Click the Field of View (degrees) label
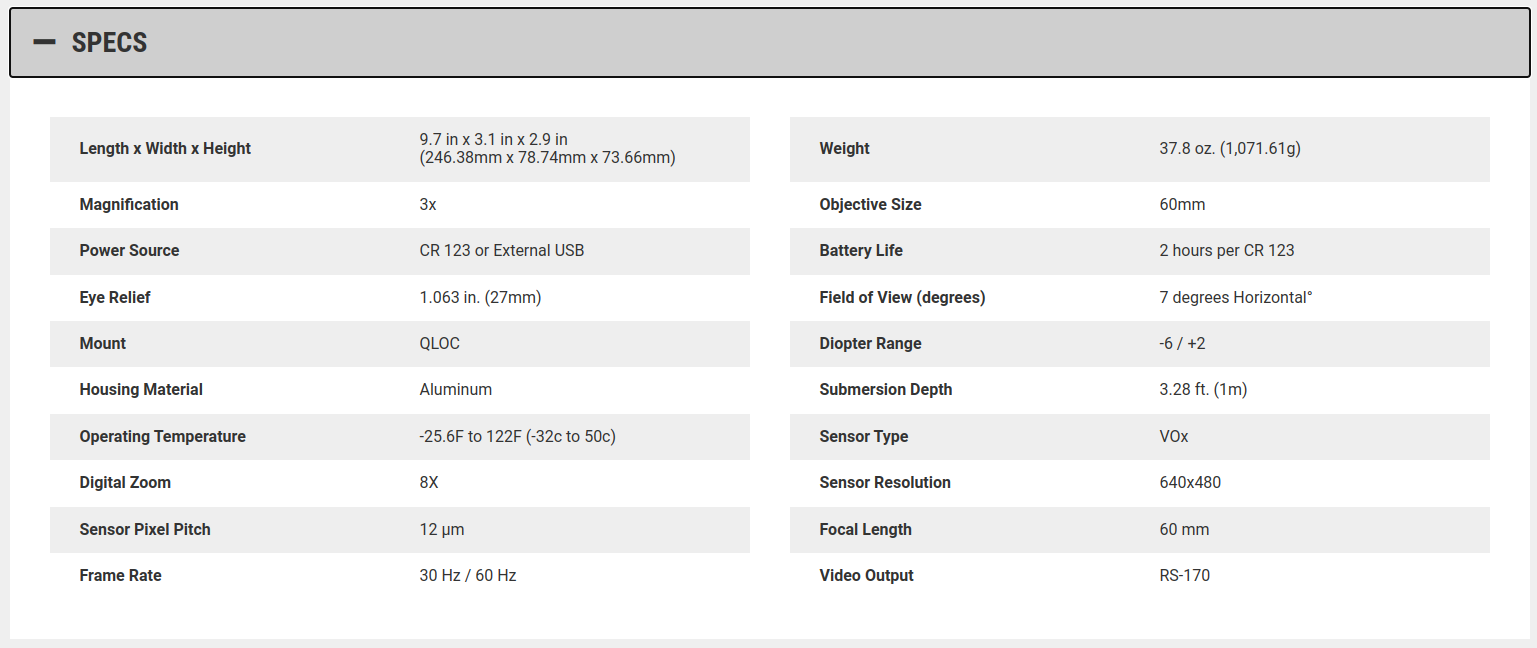Image resolution: width=1537 pixels, height=648 pixels. point(902,298)
